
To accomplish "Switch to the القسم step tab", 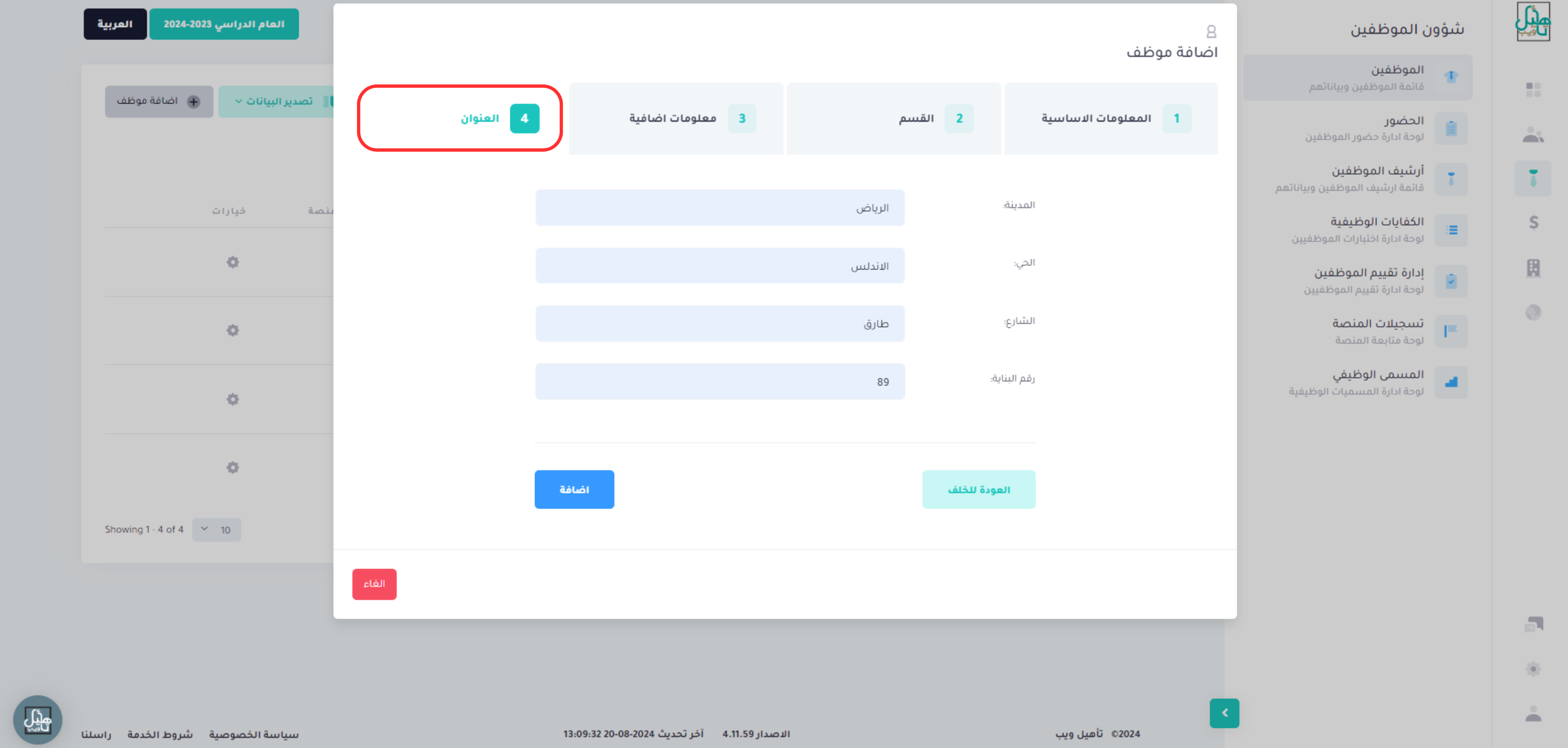I will point(894,118).
